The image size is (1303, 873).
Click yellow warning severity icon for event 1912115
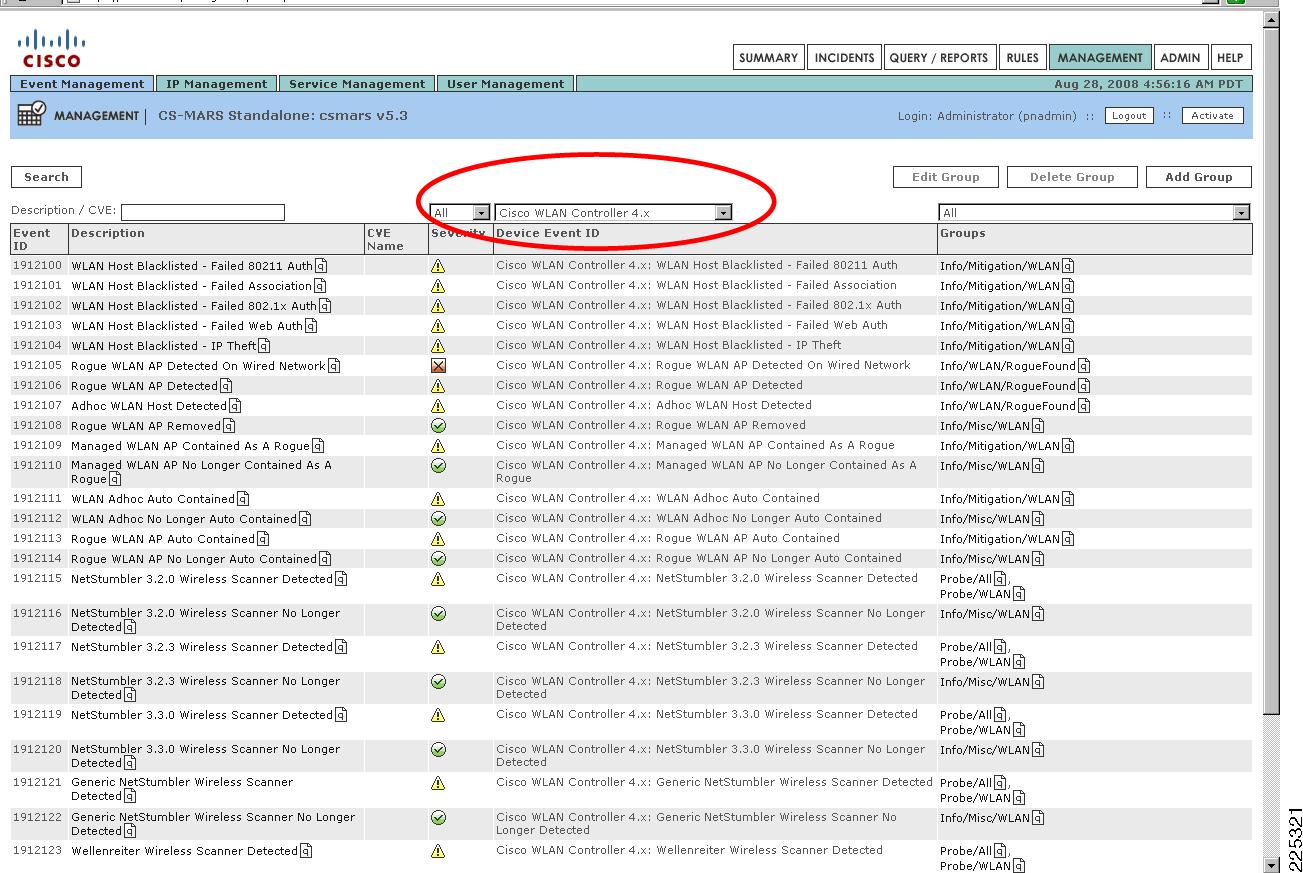438,579
